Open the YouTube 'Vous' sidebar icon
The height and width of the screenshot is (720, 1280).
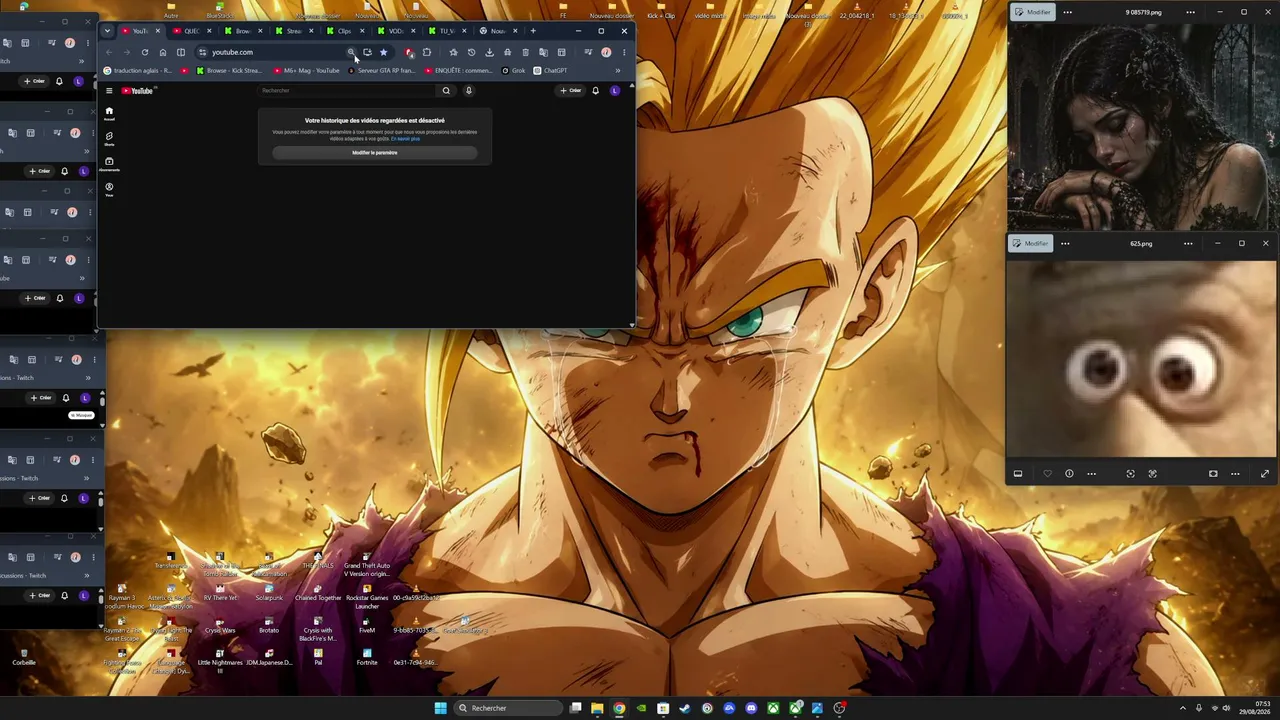pyautogui.click(x=109, y=188)
